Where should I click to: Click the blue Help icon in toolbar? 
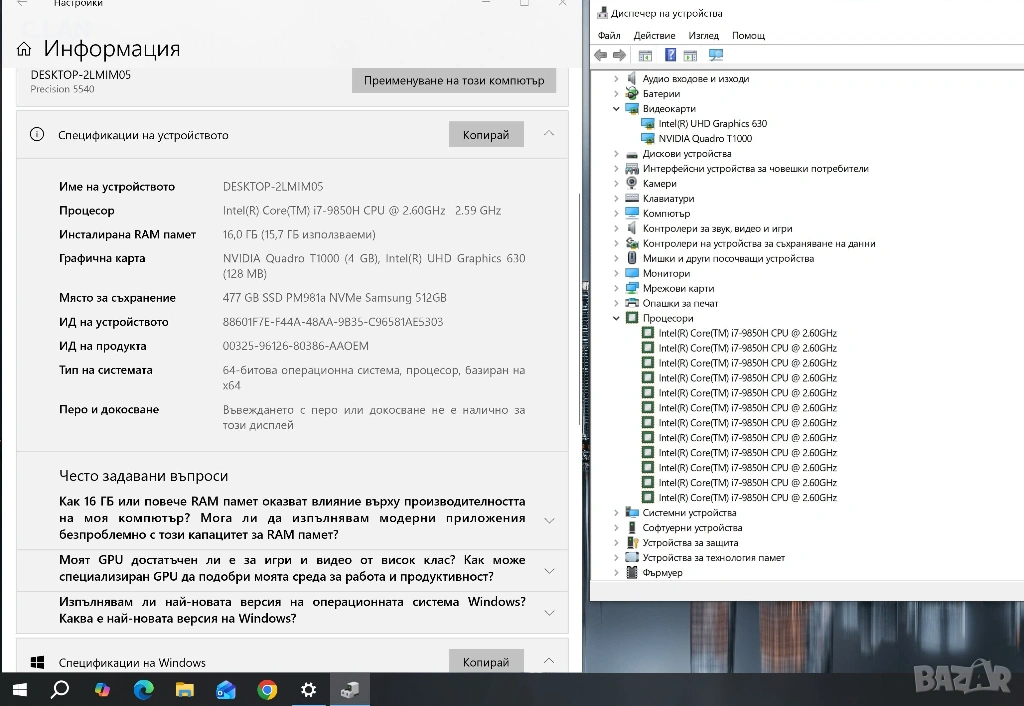pyautogui.click(x=671, y=55)
